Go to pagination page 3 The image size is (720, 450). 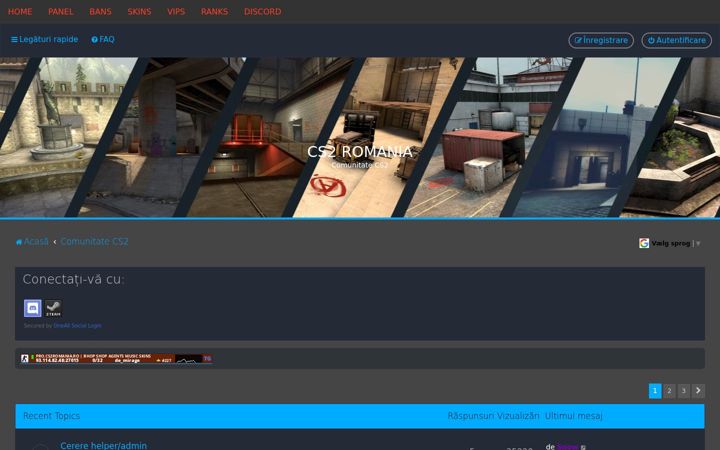coord(684,391)
